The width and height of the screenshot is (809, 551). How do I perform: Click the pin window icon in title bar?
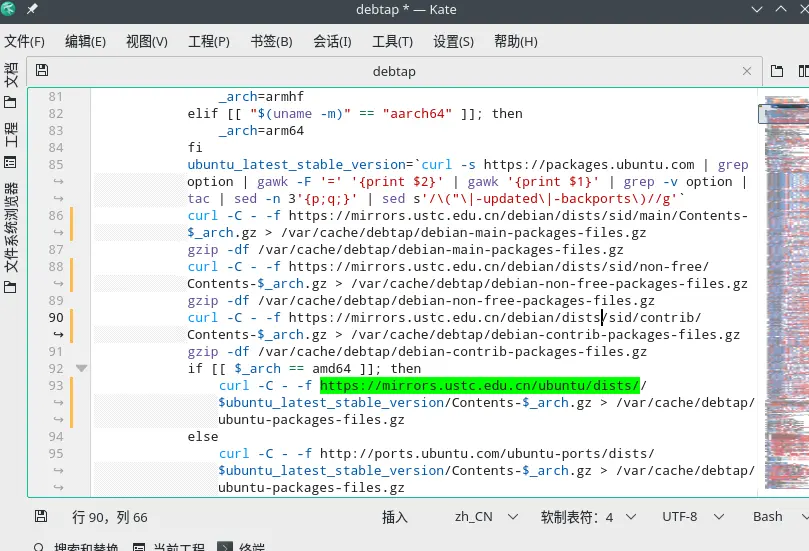(33, 9)
